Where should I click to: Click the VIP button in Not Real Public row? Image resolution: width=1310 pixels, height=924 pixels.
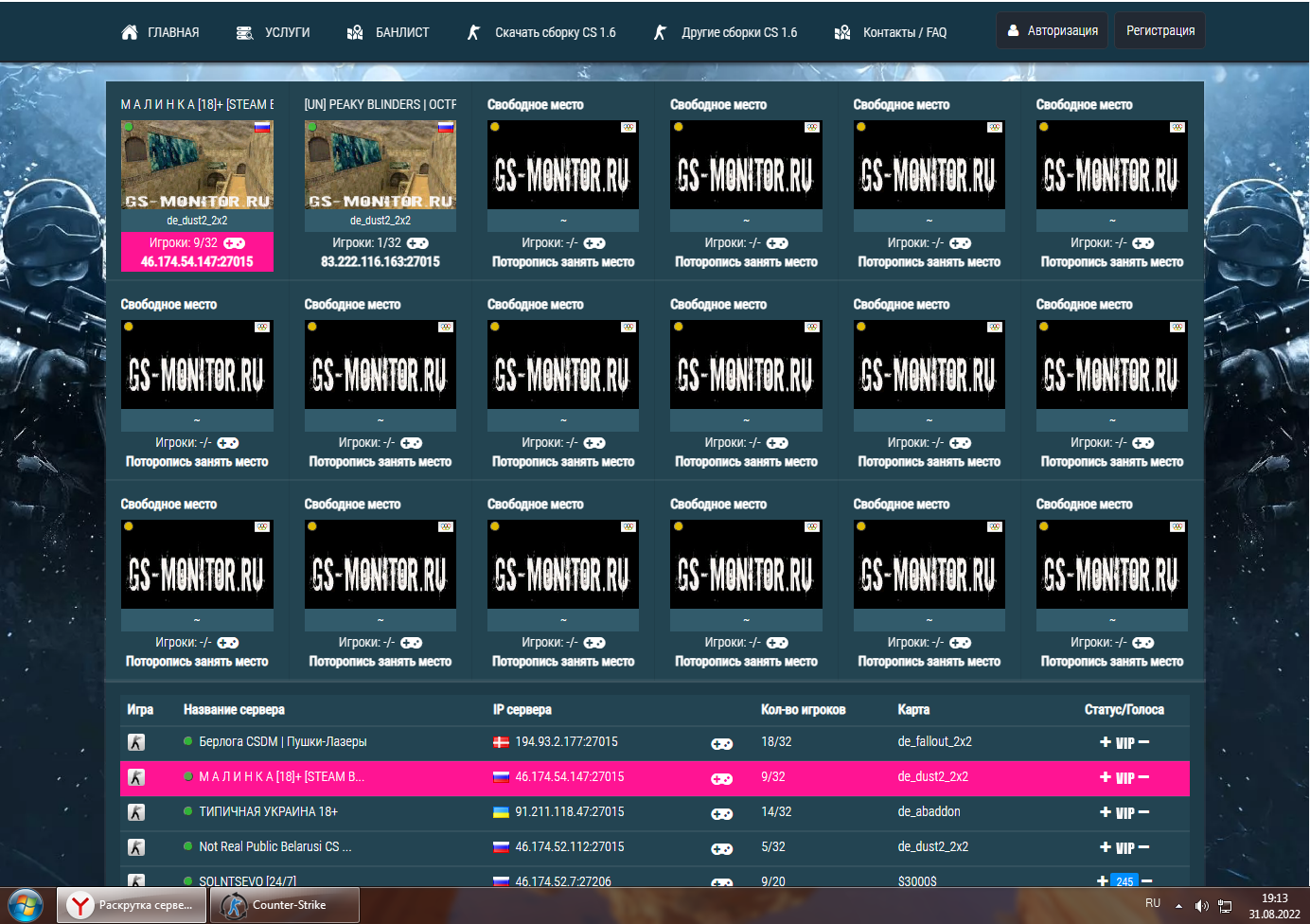(x=1124, y=848)
